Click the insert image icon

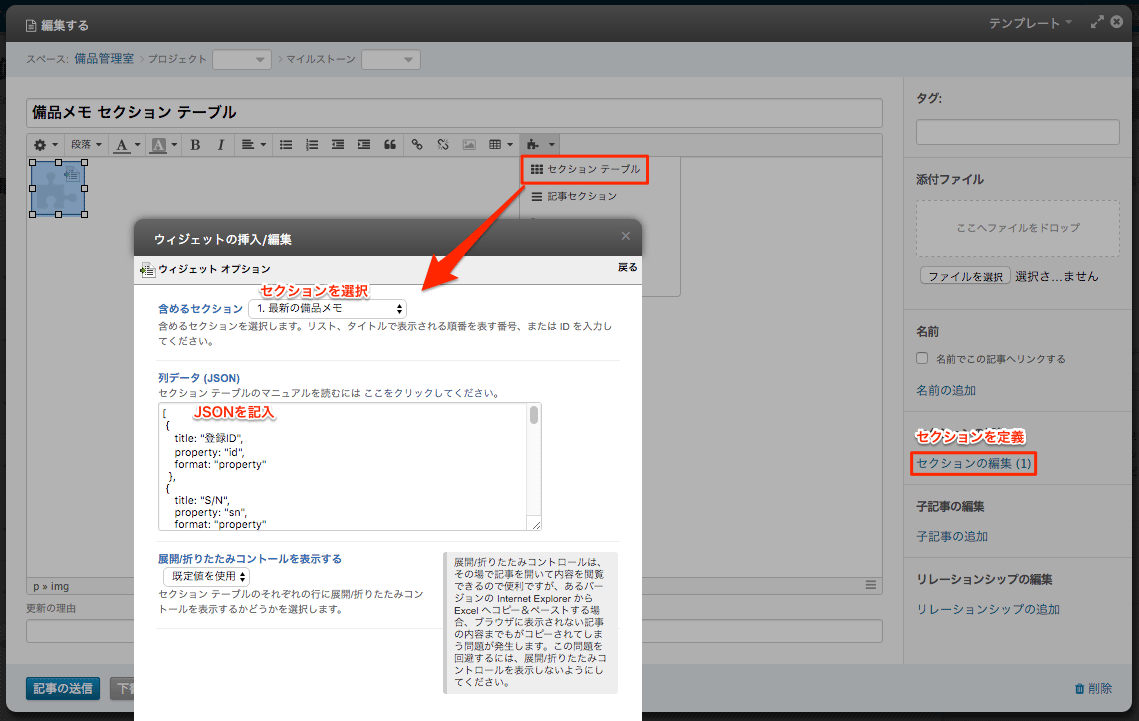click(469, 145)
